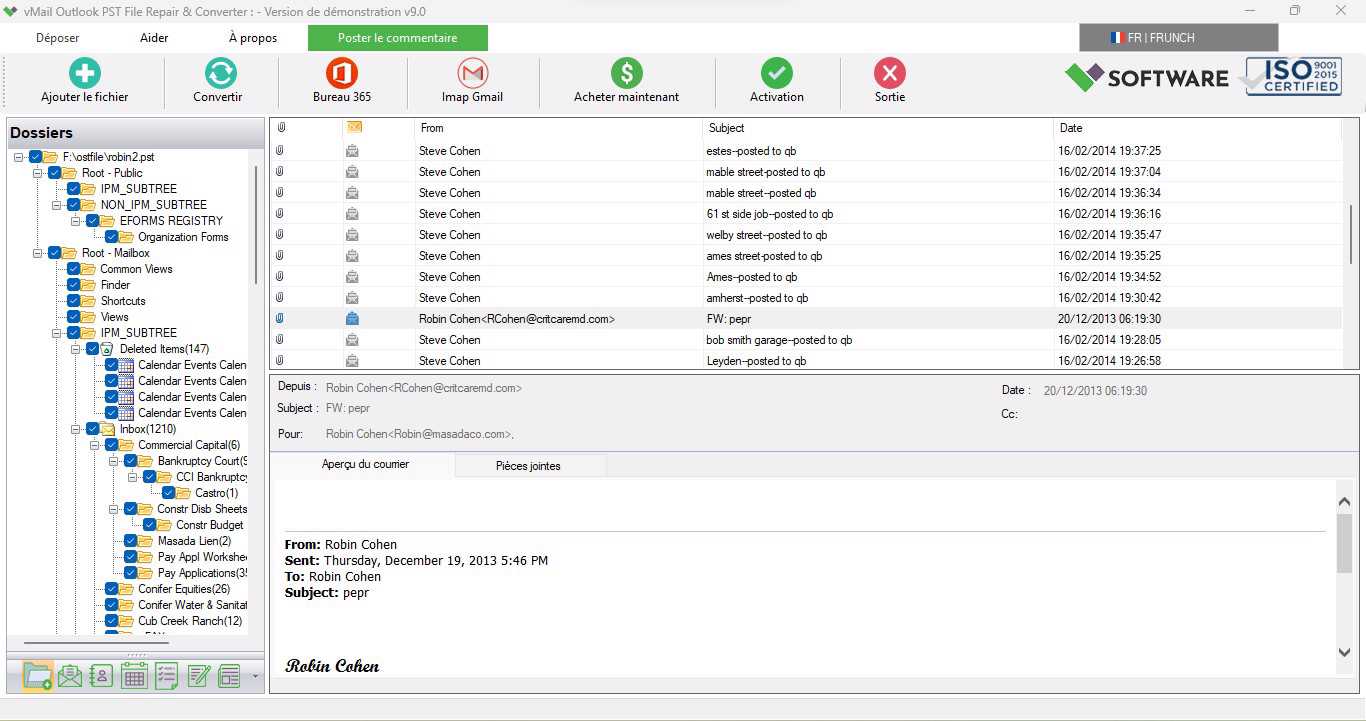The image size is (1366, 721).
Task: Uncheck the EFORMS REGISTRY checkbox
Action: pyautogui.click(x=93, y=221)
